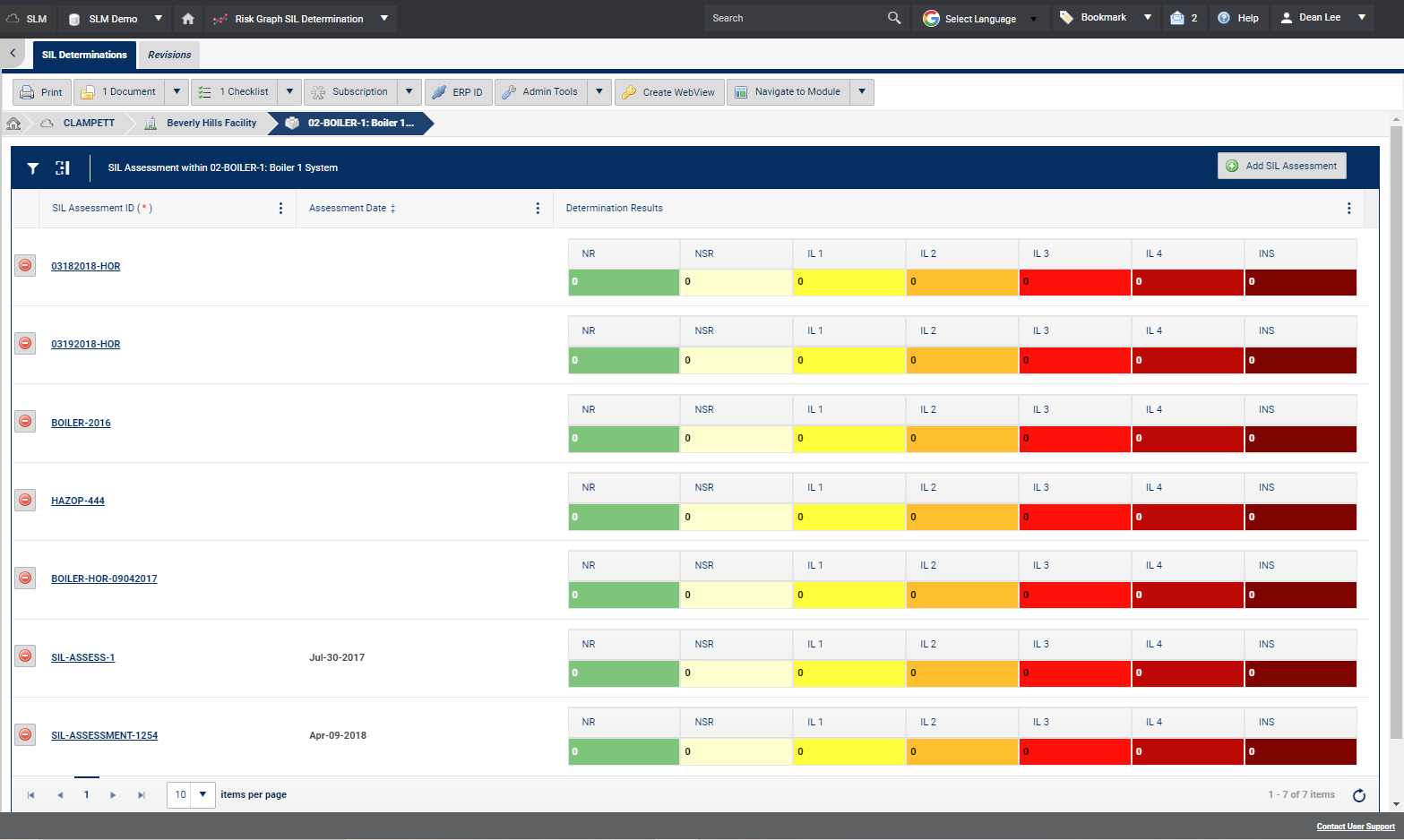The width and height of the screenshot is (1404, 840).
Task: Delete the 03182018-HOR assessment row
Action: (25, 265)
